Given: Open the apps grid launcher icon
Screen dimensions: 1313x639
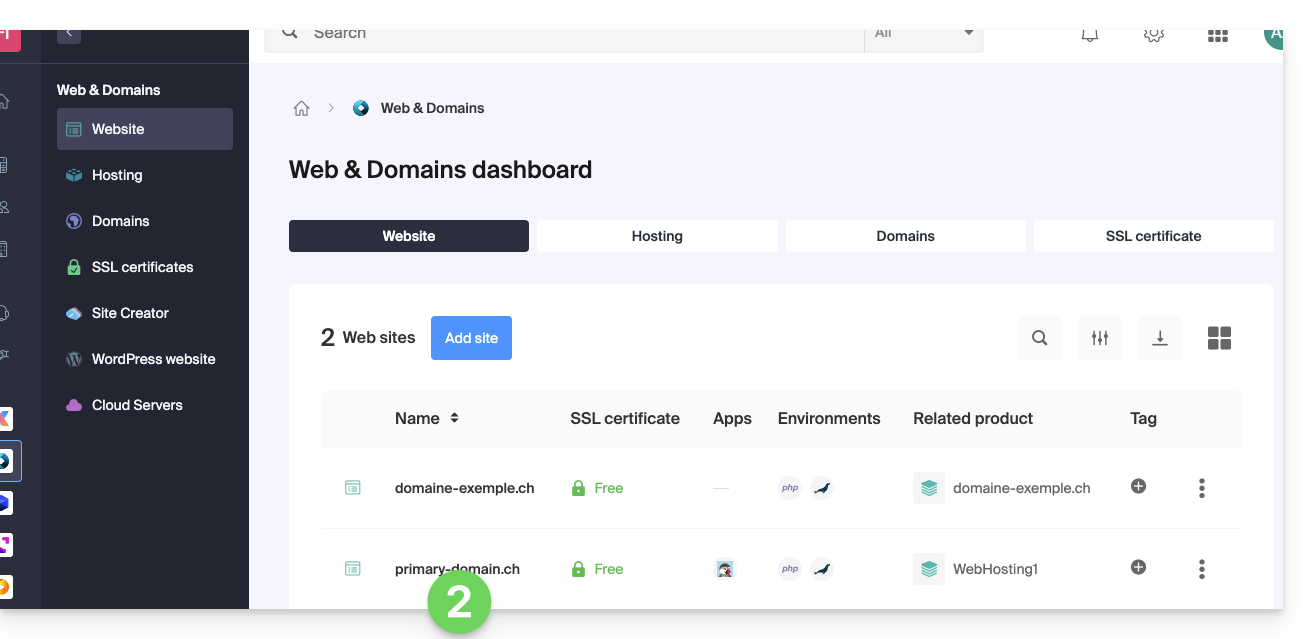Looking at the screenshot, I should 1217,36.
